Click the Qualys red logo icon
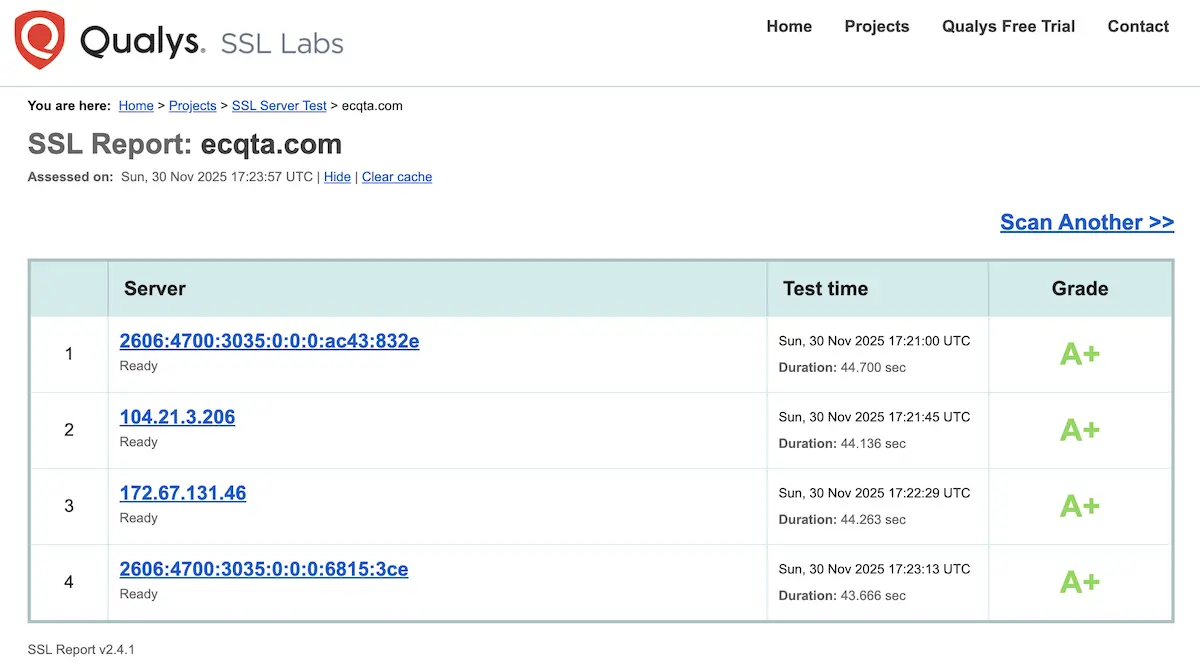Screen dimensions: 1200x669 (40, 40)
